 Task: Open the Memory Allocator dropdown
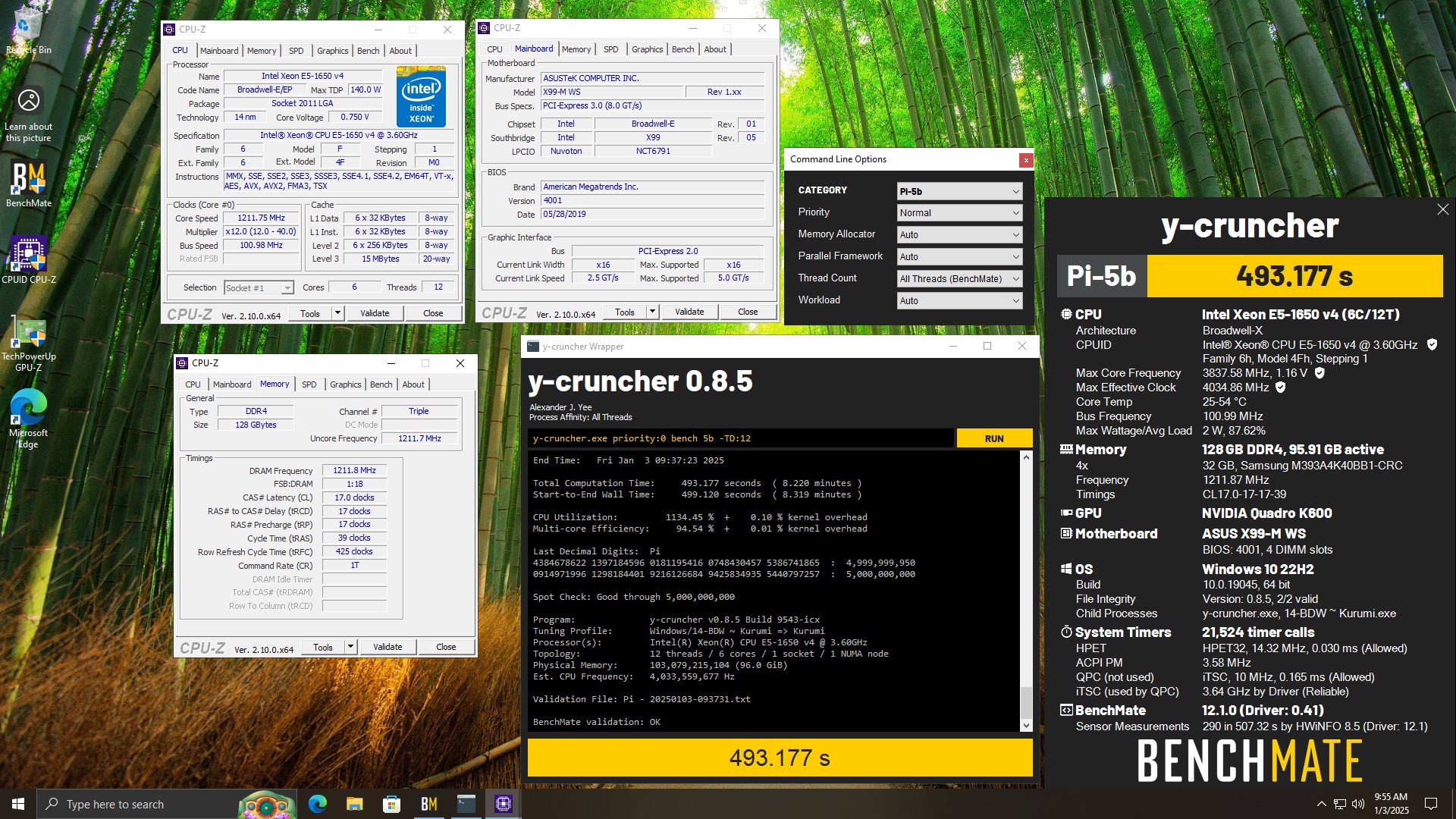pyautogui.click(x=959, y=235)
